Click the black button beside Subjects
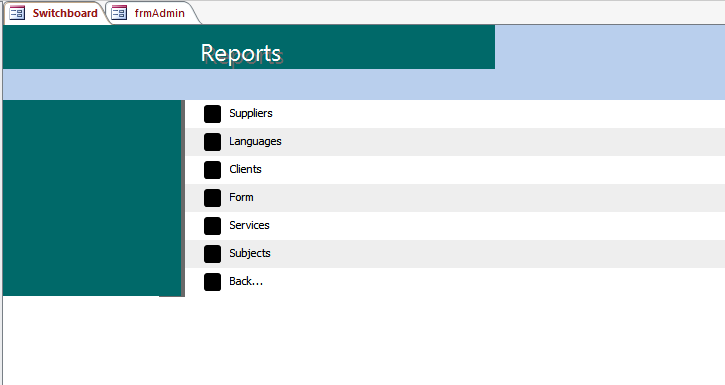The height and width of the screenshot is (385, 725). coord(212,254)
